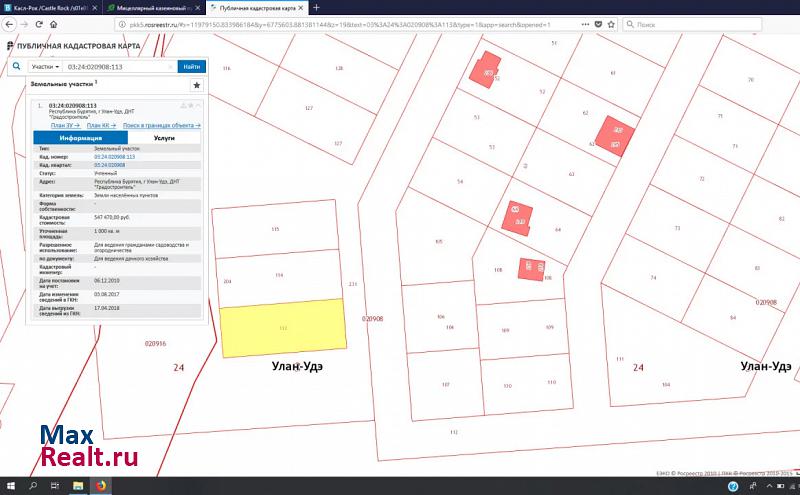
Task: Switch to the Услуги tab
Action: tap(164, 139)
